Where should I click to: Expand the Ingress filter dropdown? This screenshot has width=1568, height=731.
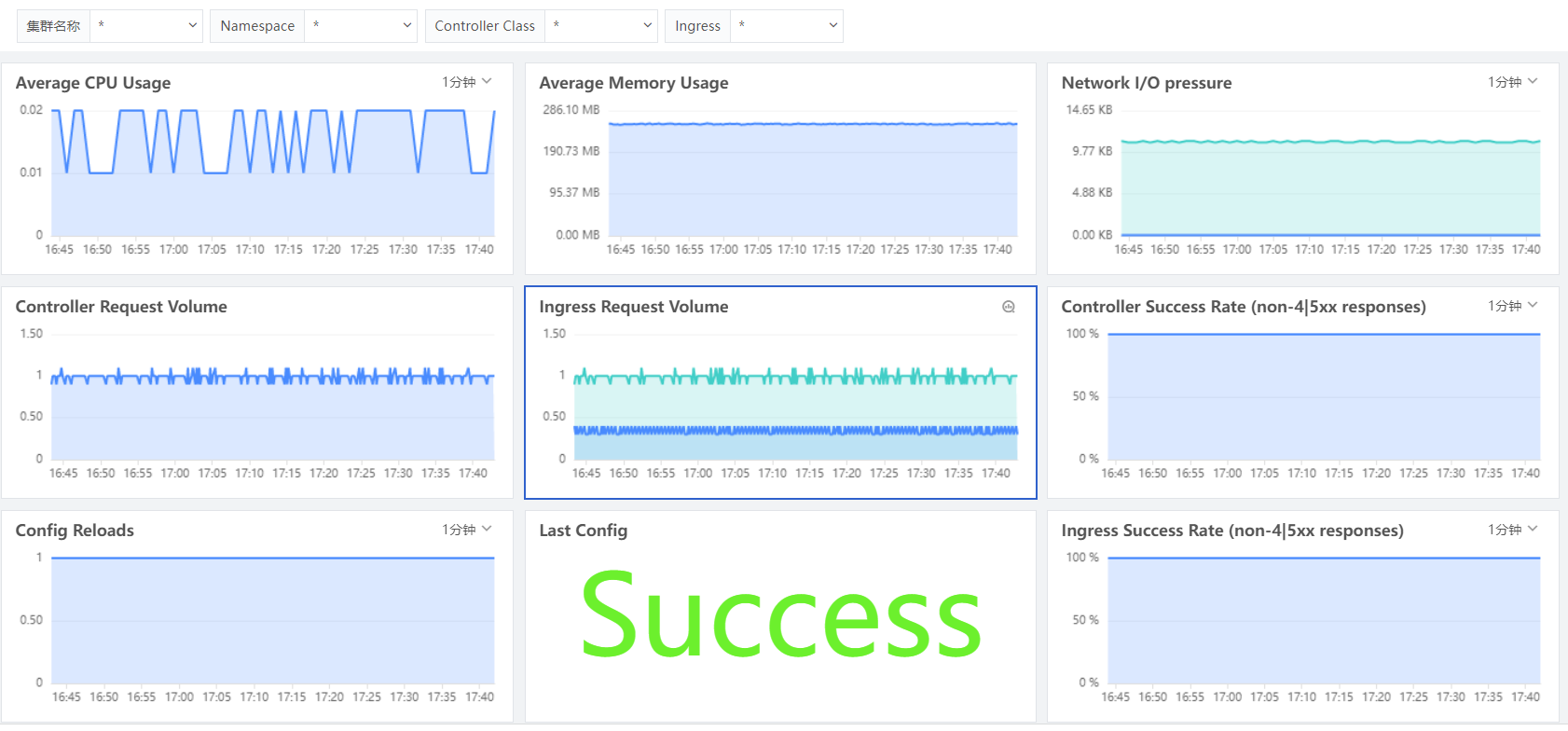click(787, 26)
